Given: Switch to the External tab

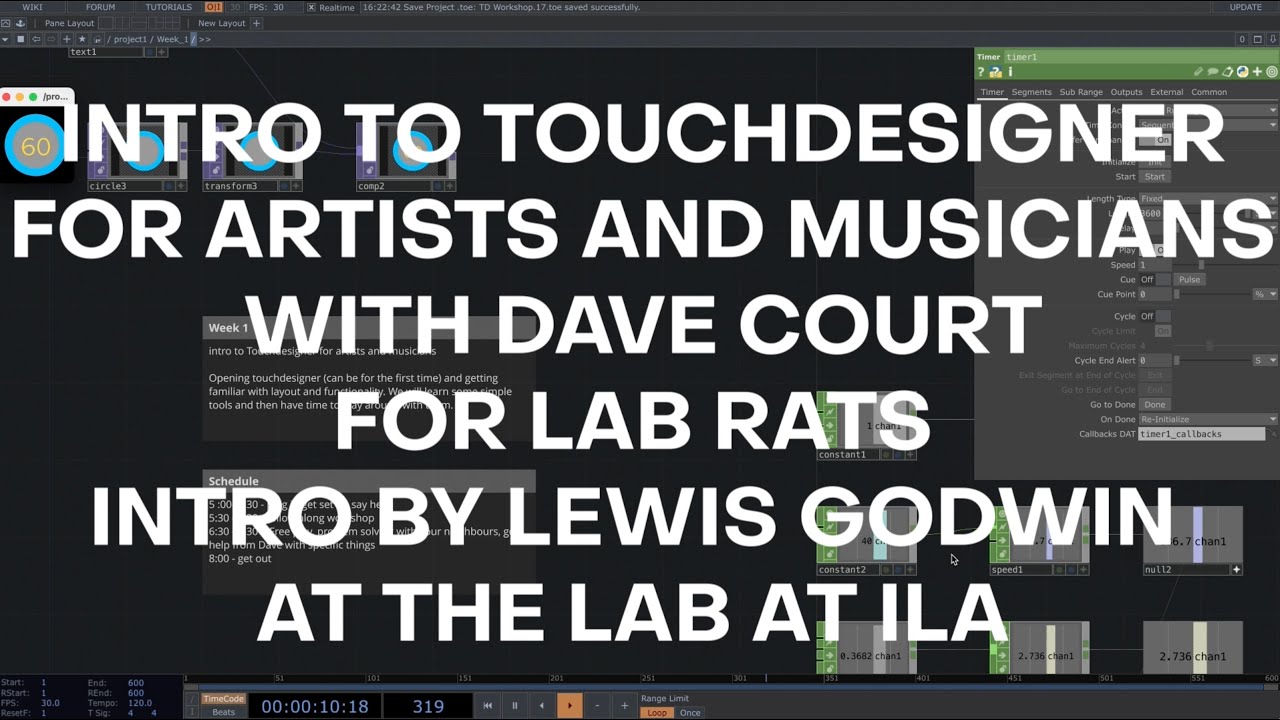Looking at the screenshot, I should pos(1166,92).
